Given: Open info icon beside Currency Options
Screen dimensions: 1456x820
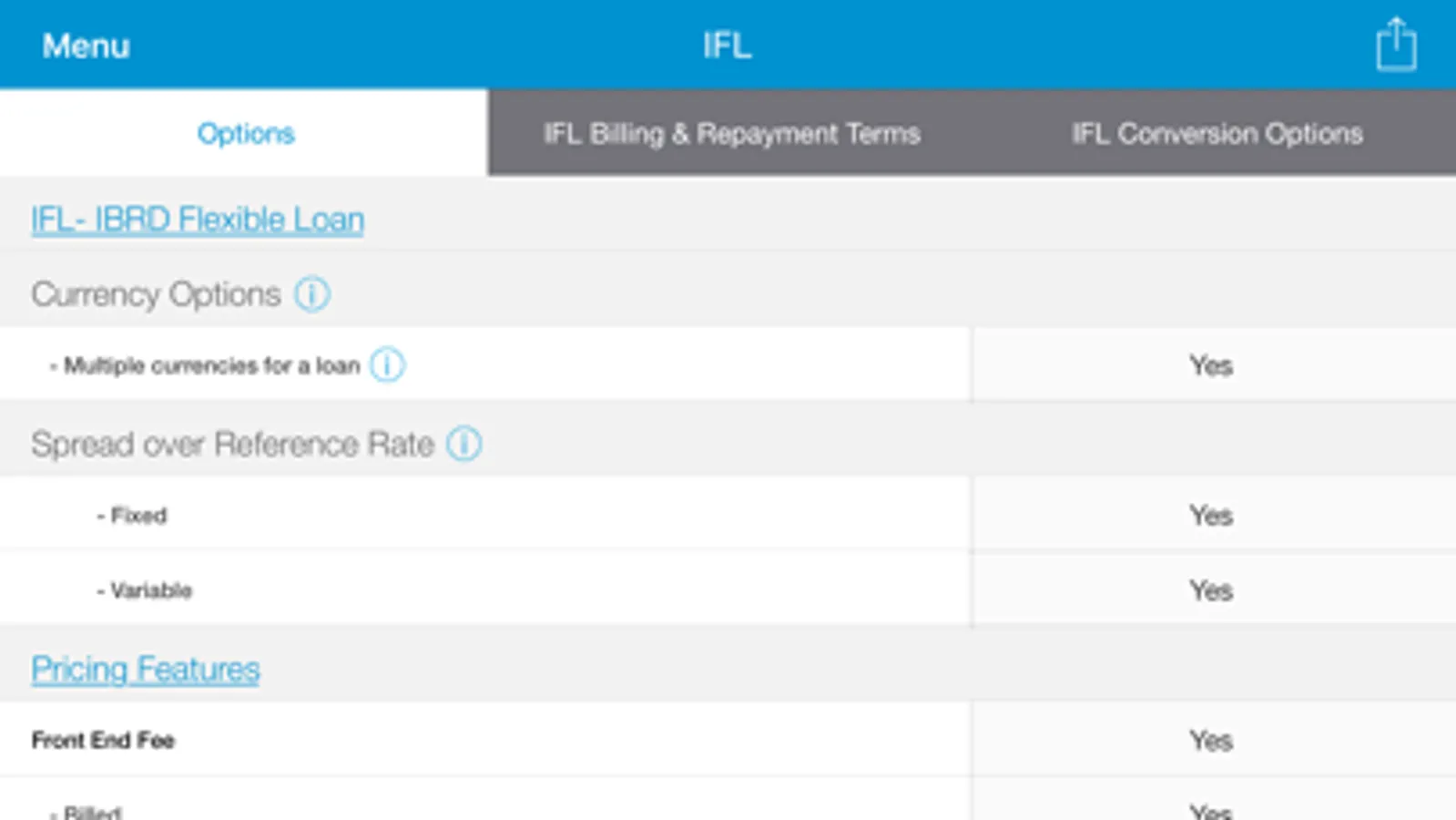Looking at the screenshot, I should pyautogui.click(x=311, y=294).
